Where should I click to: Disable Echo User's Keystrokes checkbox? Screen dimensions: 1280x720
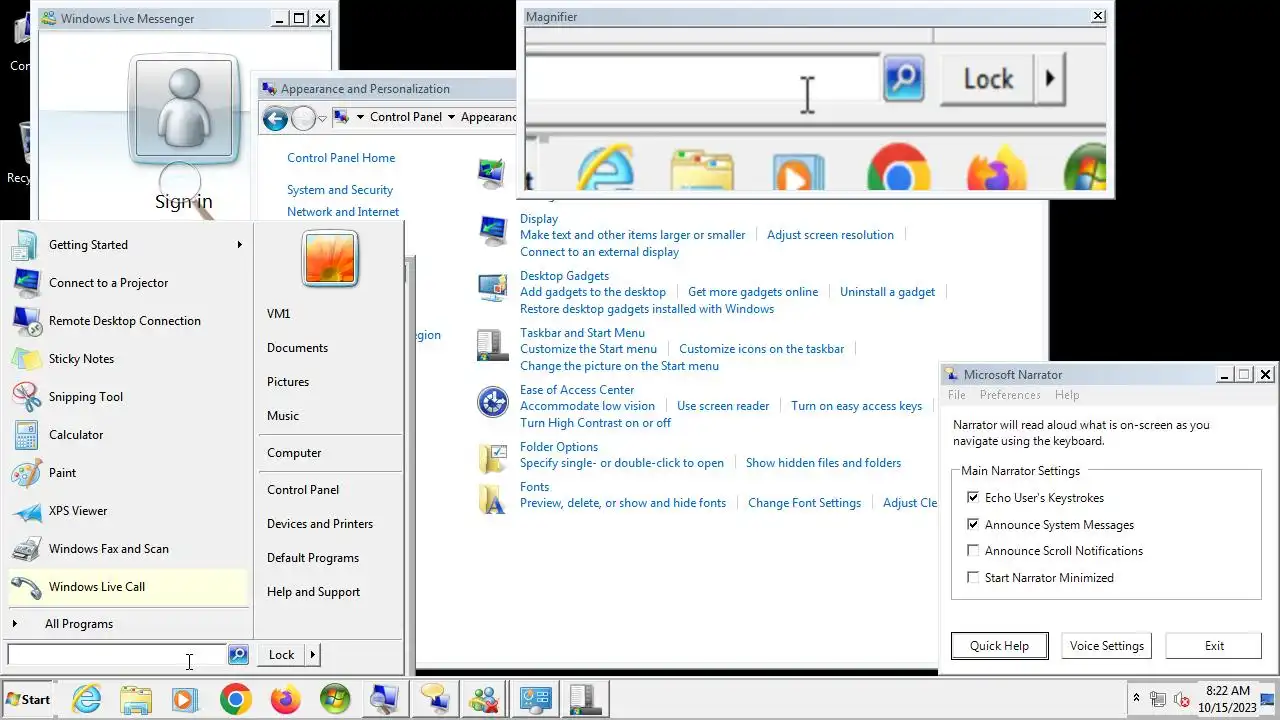click(x=973, y=498)
